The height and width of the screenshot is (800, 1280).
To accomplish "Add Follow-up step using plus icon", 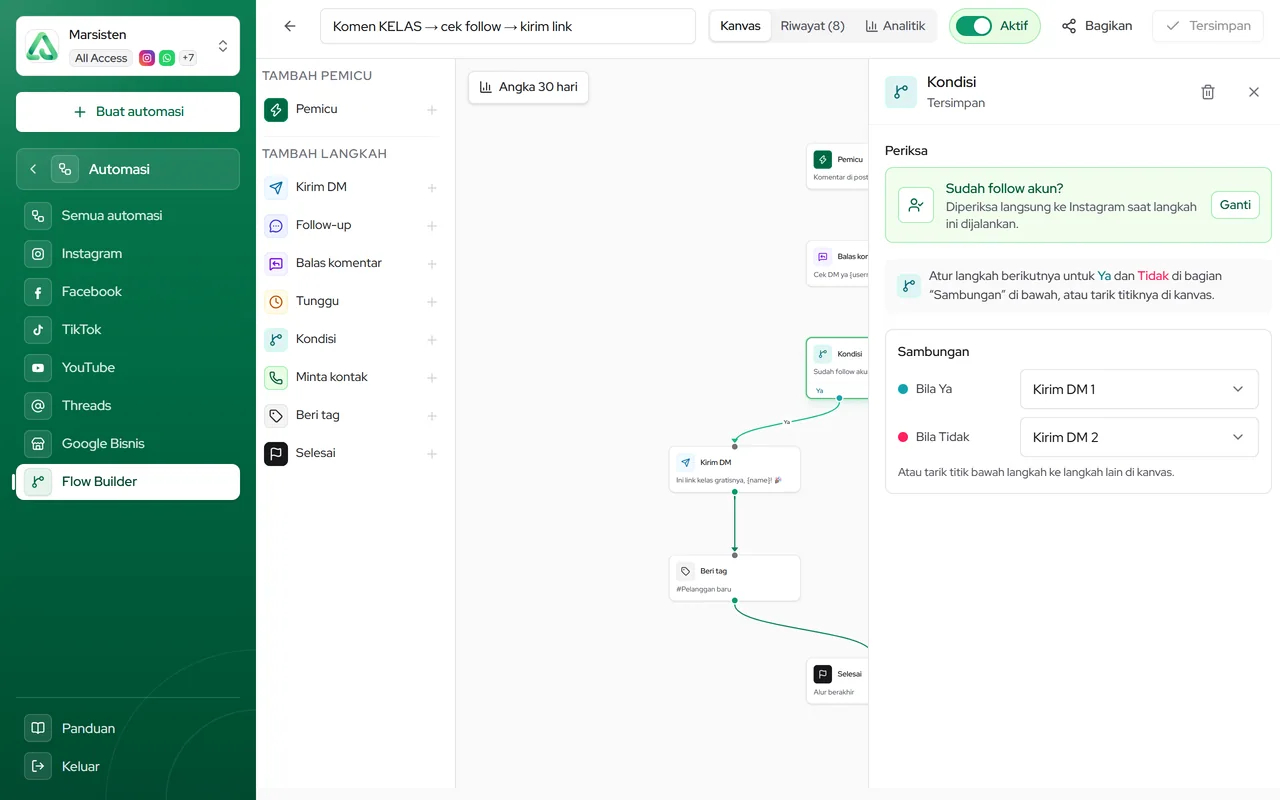I will pos(432,226).
